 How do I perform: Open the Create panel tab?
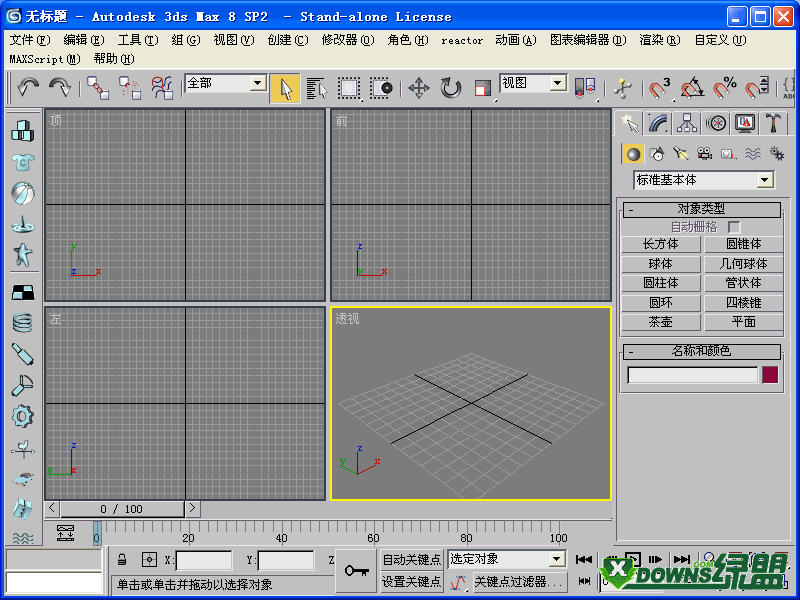pyautogui.click(x=629, y=123)
